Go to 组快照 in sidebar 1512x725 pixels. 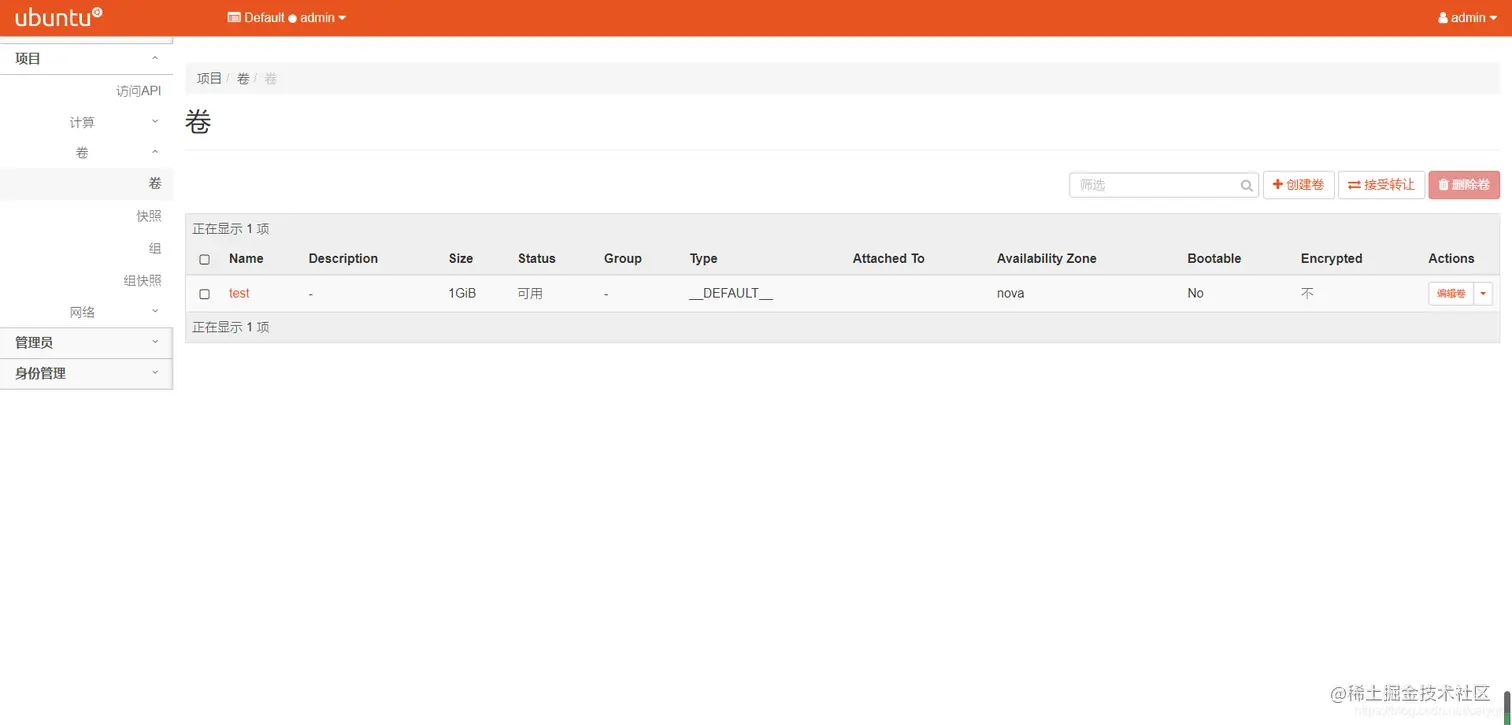[x=142, y=281]
